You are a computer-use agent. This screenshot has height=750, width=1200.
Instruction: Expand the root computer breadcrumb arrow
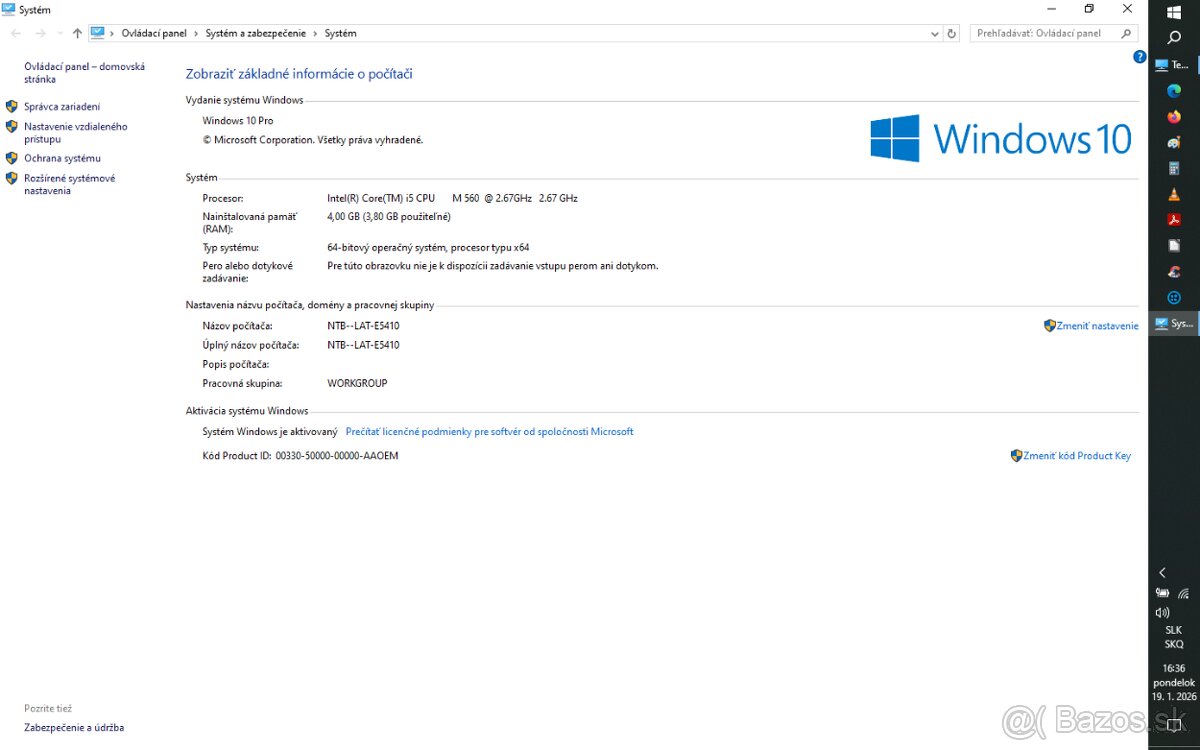(112, 33)
